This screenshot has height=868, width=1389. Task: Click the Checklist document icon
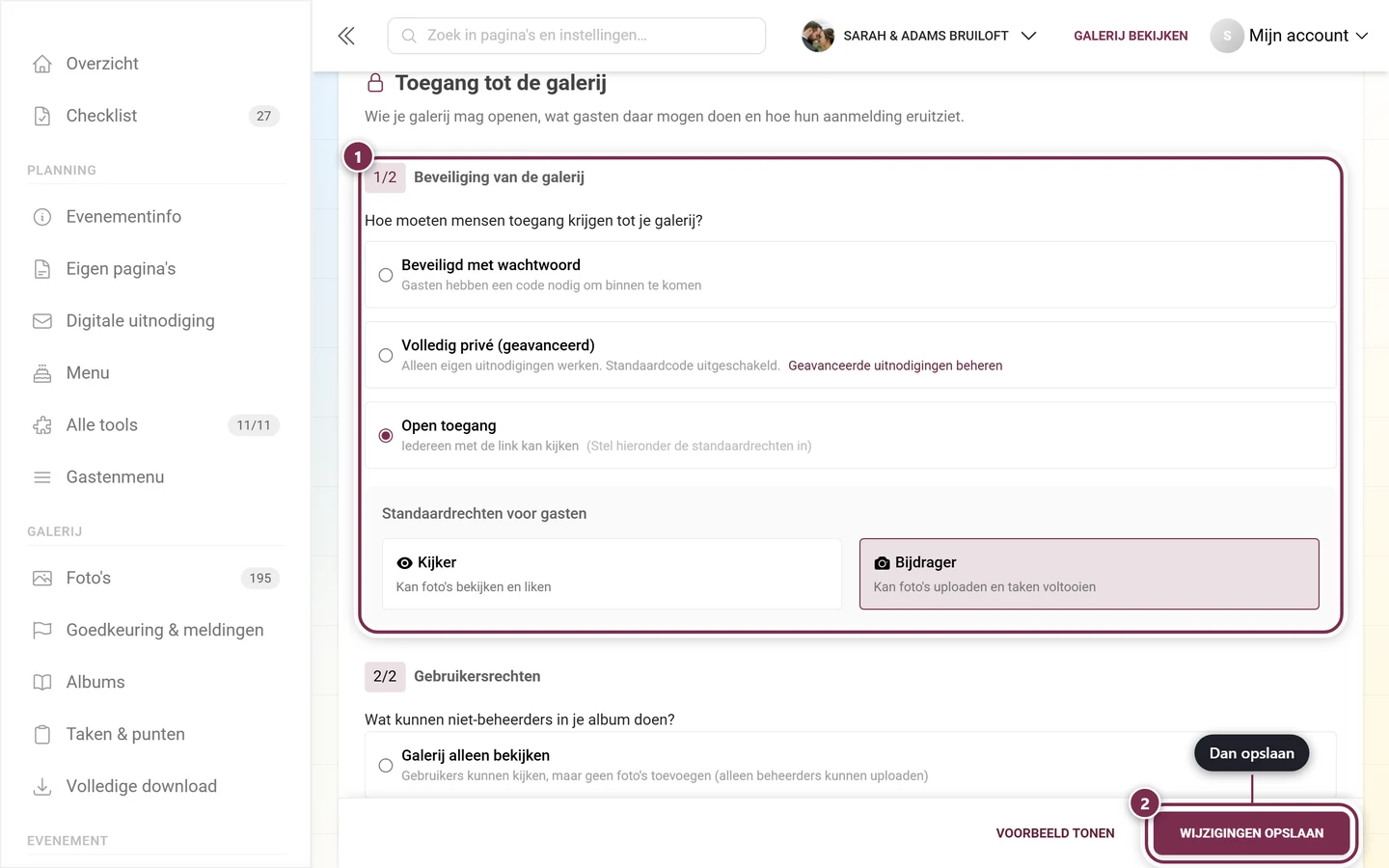click(42, 116)
